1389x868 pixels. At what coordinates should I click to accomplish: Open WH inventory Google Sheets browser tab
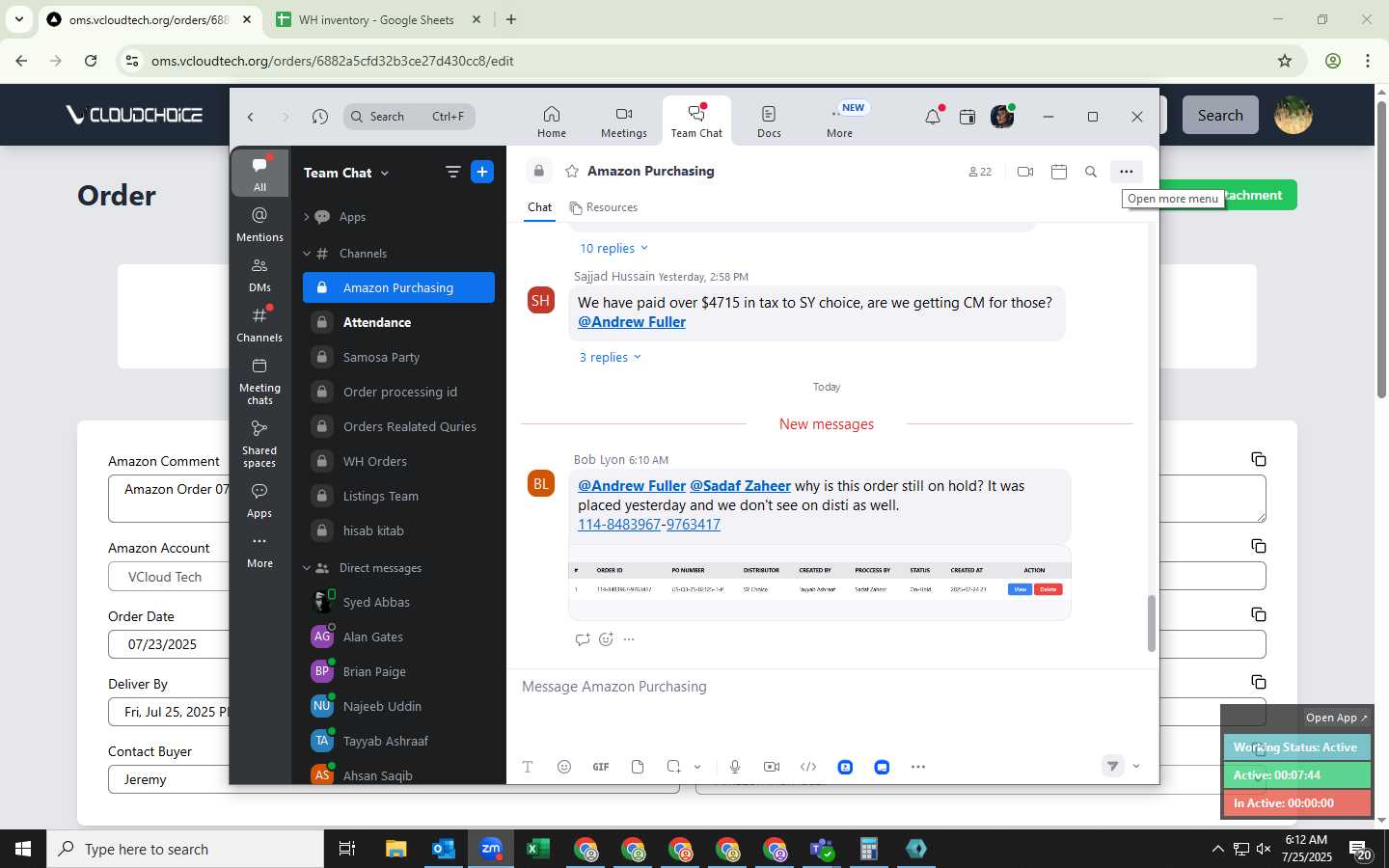coord(377,19)
